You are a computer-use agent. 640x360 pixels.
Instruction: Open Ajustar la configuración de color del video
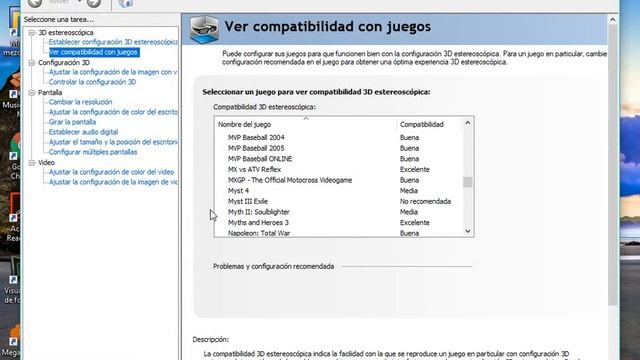tap(111, 172)
